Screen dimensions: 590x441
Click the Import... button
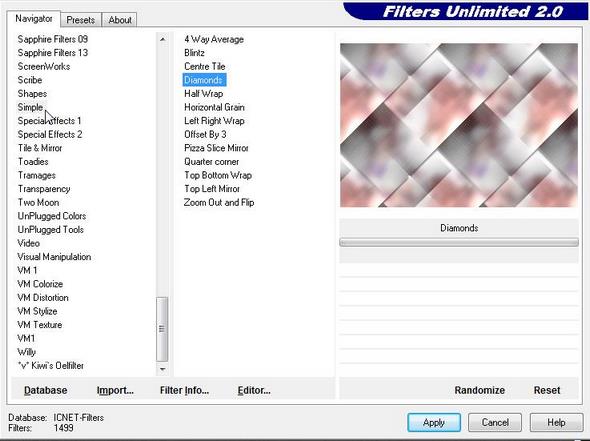pyautogui.click(x=115, y=390)
